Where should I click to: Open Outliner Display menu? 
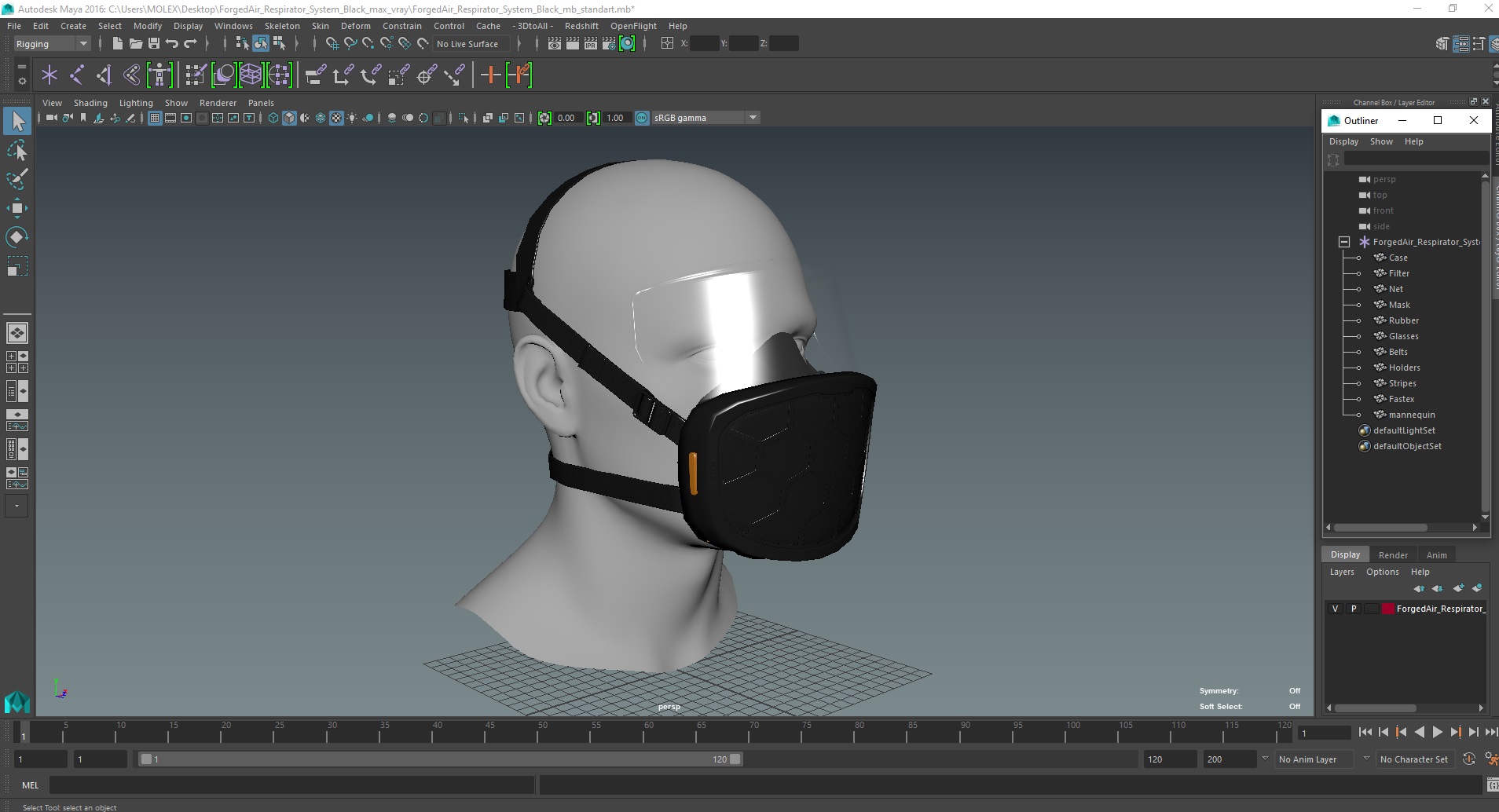point(1343,141)
